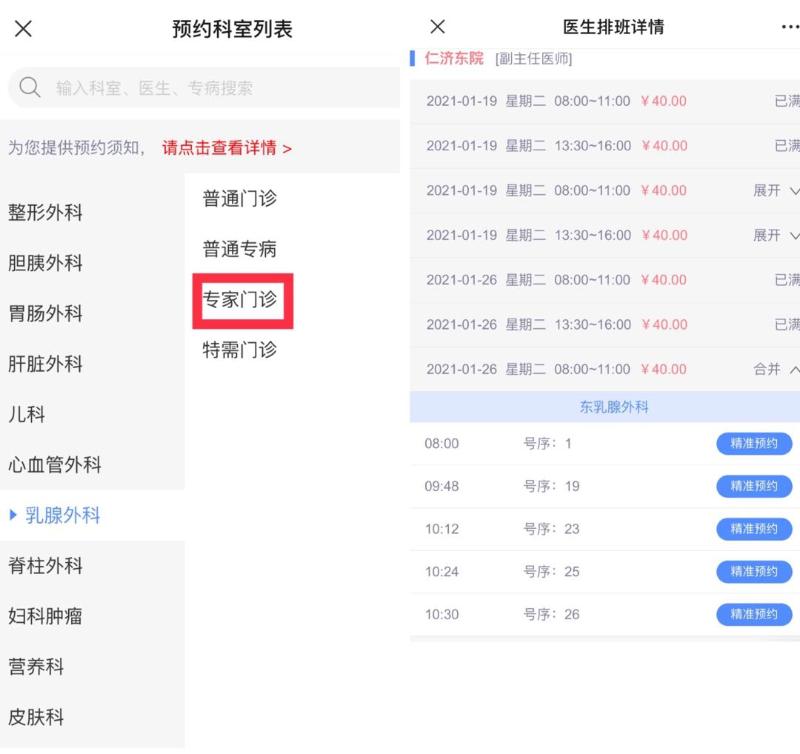Book 精准预约 for 09:48 slot number 19

click(753, 486)
